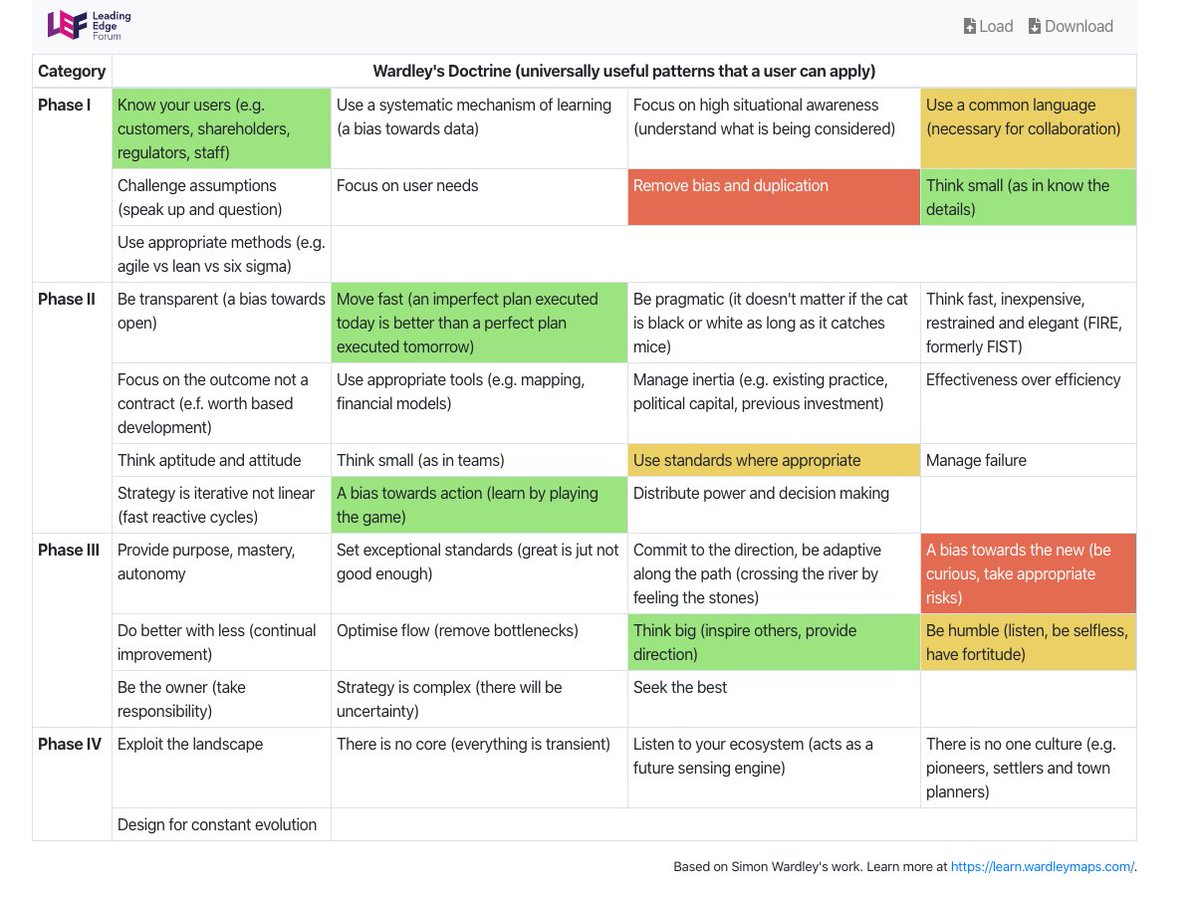Click the 'Be humble' yellow cell
1200x900 pixels.
[x=1027, y=642]
